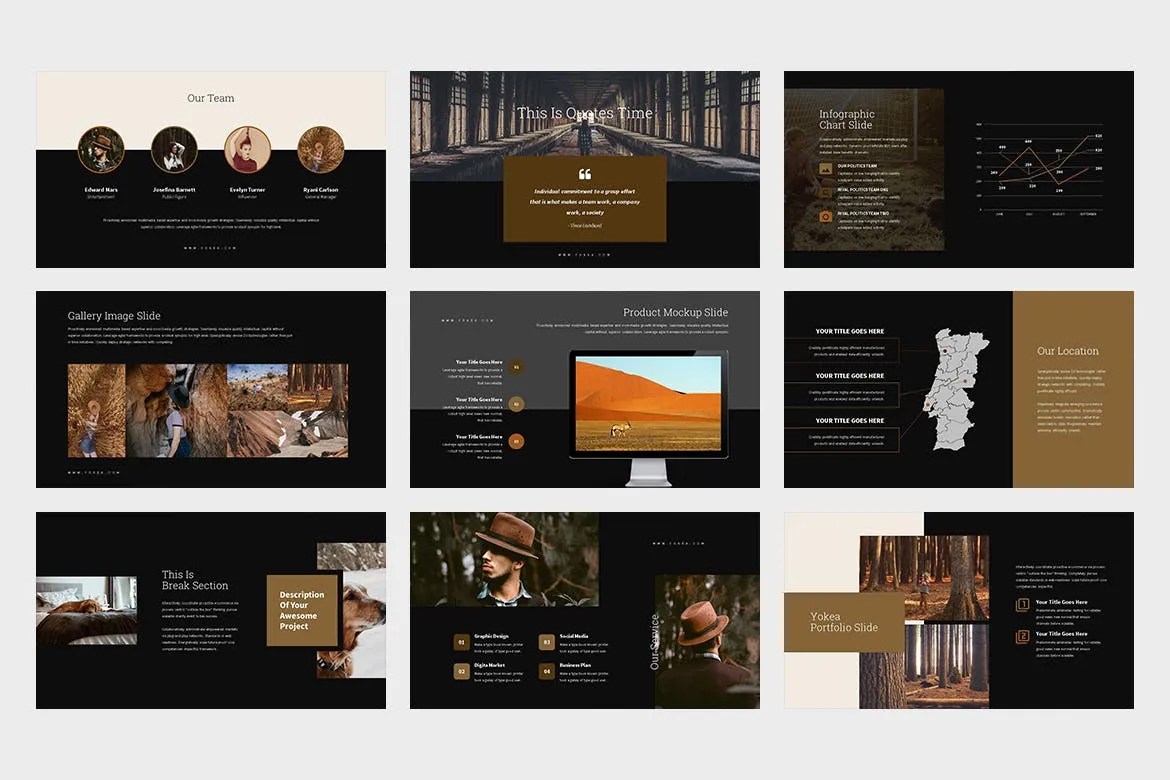Click the outlined number 1 icon on the portfolio slide
1170x780 pixels.
click(1022, 605)
